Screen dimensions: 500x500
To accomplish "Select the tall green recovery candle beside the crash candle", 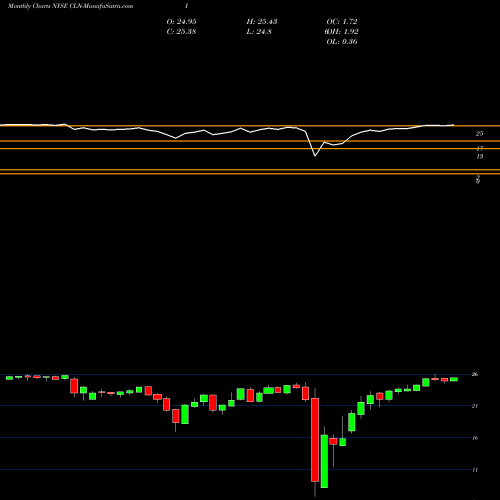I will pos(324,461).
